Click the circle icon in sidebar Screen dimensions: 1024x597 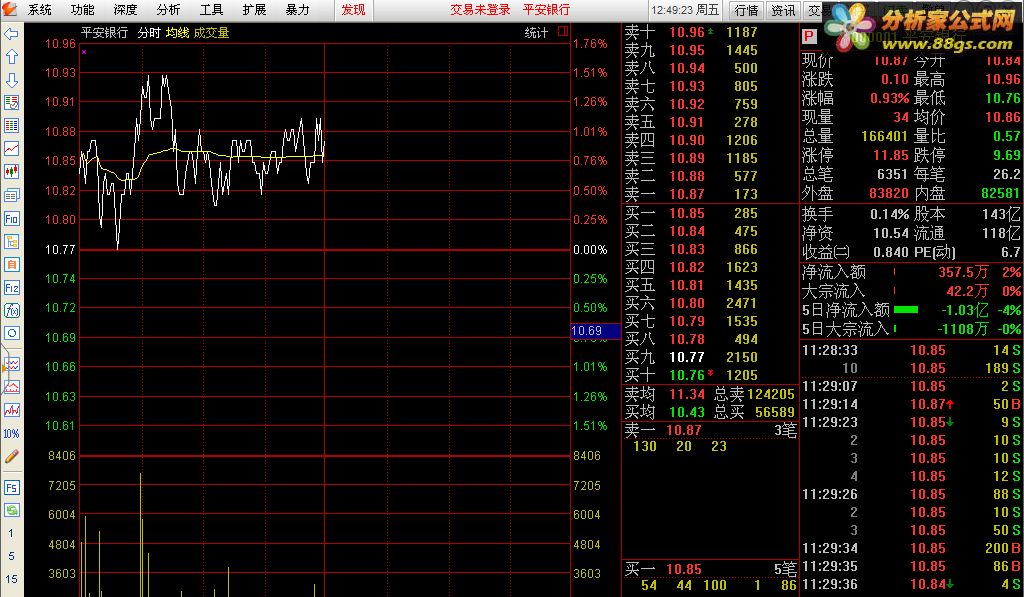click(11, 333)
